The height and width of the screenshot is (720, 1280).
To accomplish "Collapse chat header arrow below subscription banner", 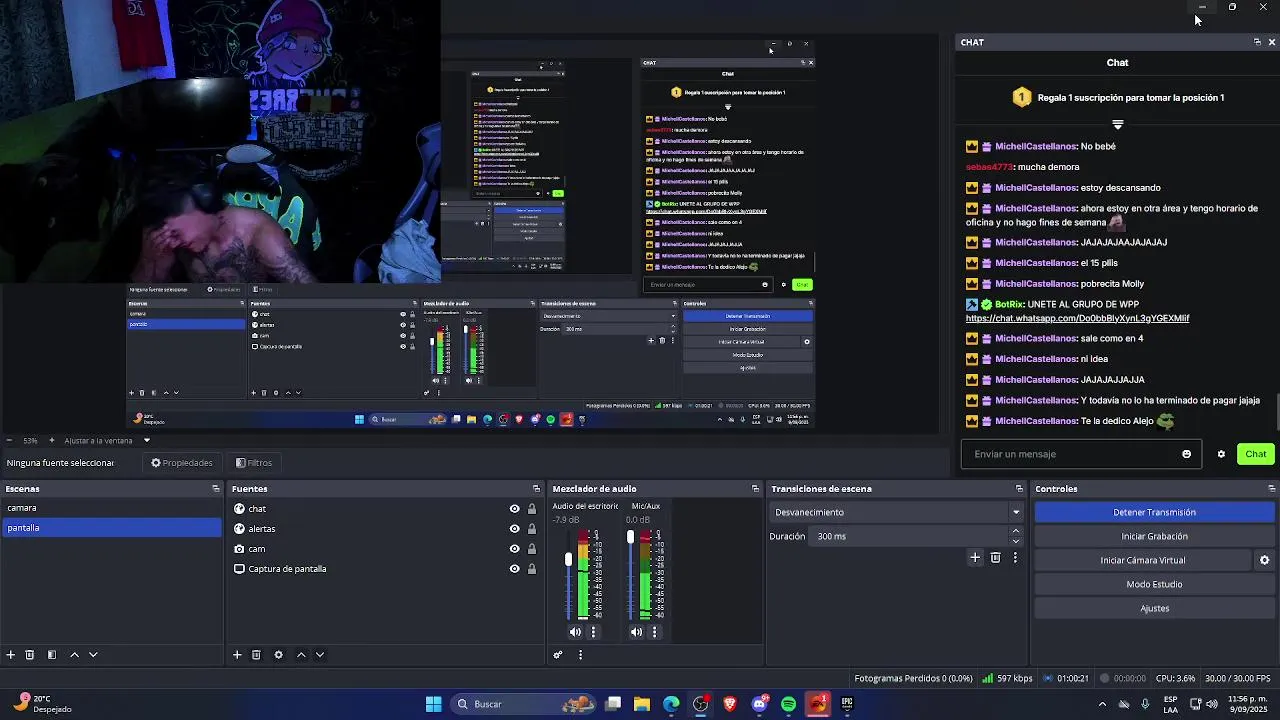I will pyautogui.click(x=1118, y=125).
